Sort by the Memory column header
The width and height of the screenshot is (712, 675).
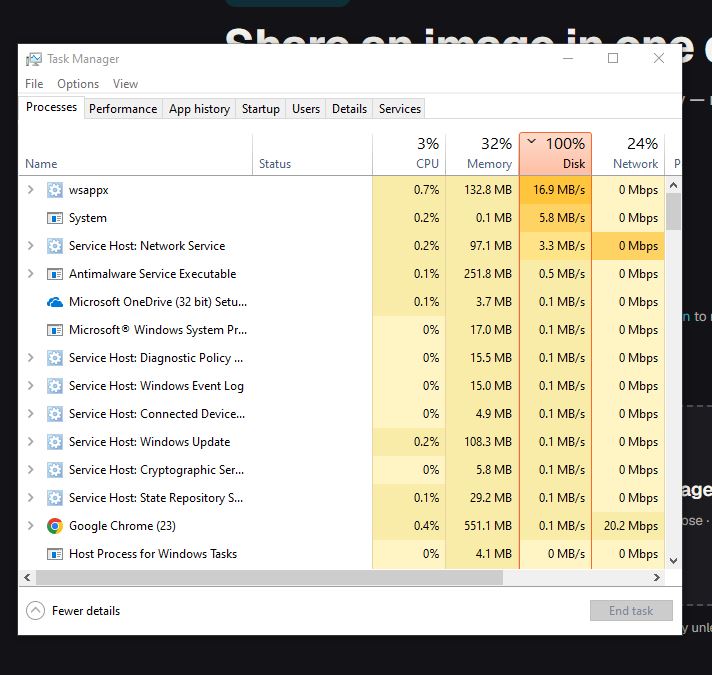click(482, 153)
